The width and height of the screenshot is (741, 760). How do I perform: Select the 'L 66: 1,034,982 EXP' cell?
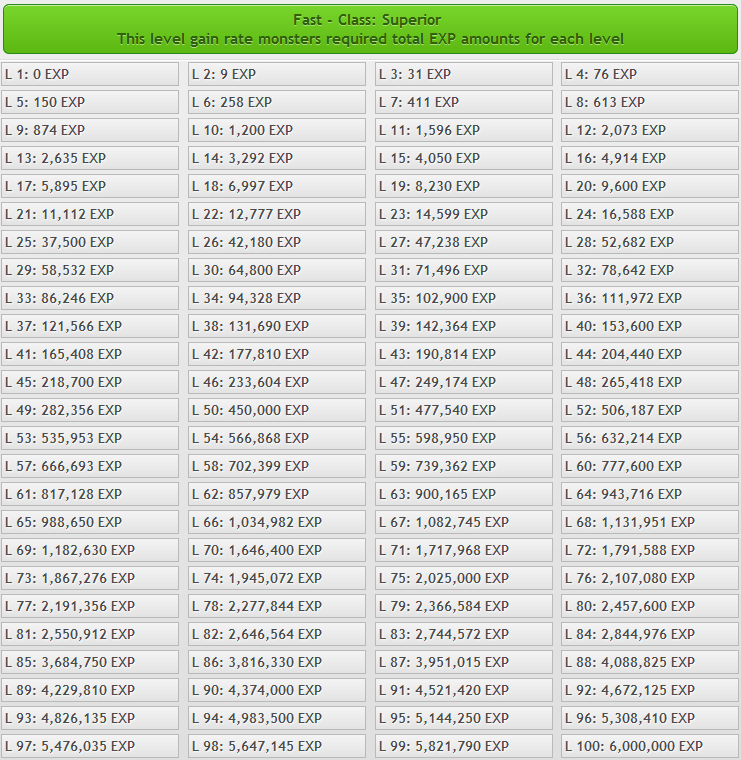pos(277,522)
